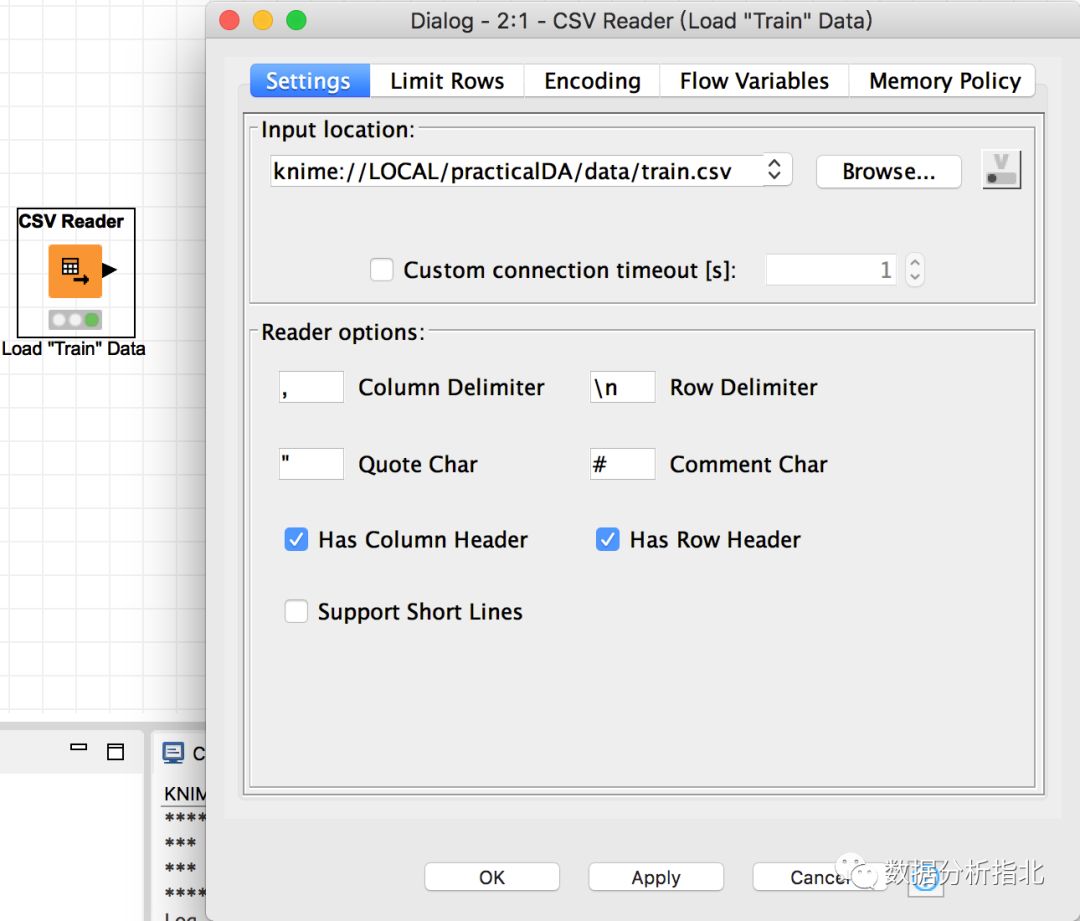
Task: Click the Load "Train" Data node label
Action: click(x=74, y=349)
